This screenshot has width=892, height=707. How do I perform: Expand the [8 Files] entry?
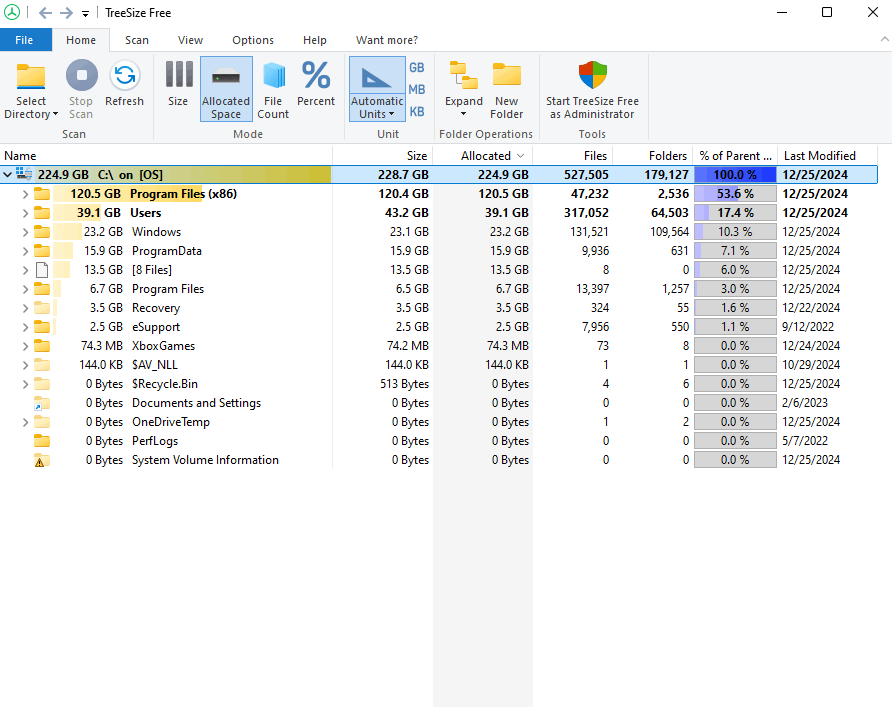tap(25, 270)
